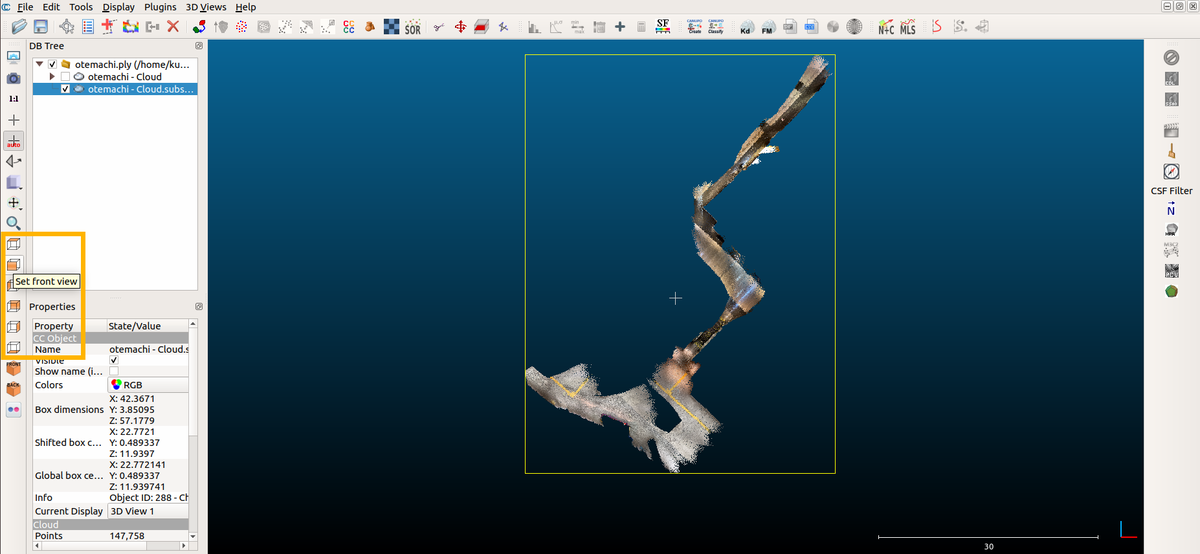The image size is (1200, 554).
Task: Set bottom view cube icon
Action: pyautogui.click(x=14, y=348)
